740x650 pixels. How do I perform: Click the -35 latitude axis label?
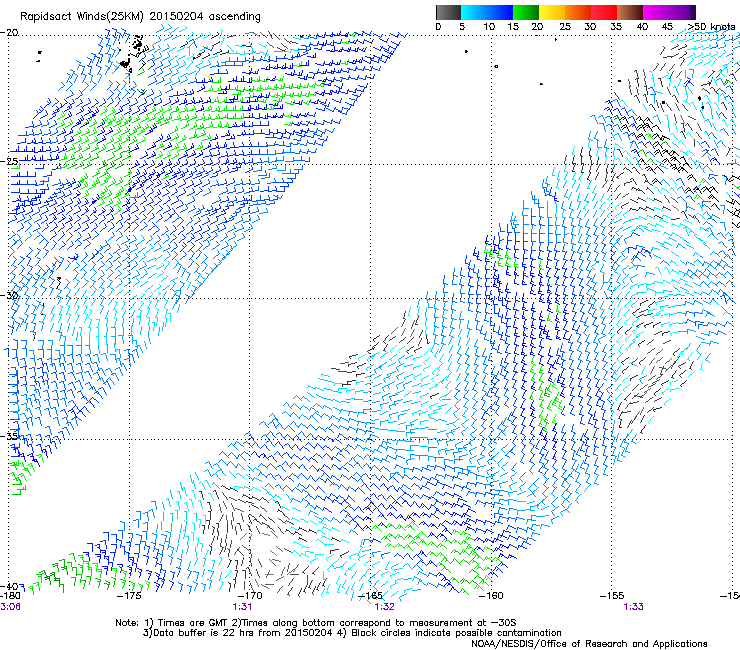pyautogui.click(x=9, y=436)
